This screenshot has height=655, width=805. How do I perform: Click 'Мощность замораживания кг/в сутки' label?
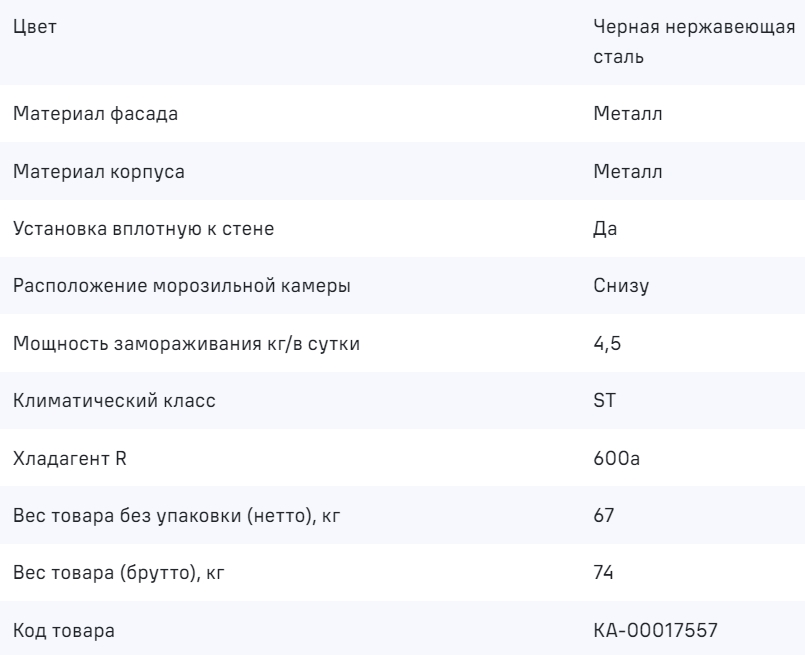click(186, 345)
